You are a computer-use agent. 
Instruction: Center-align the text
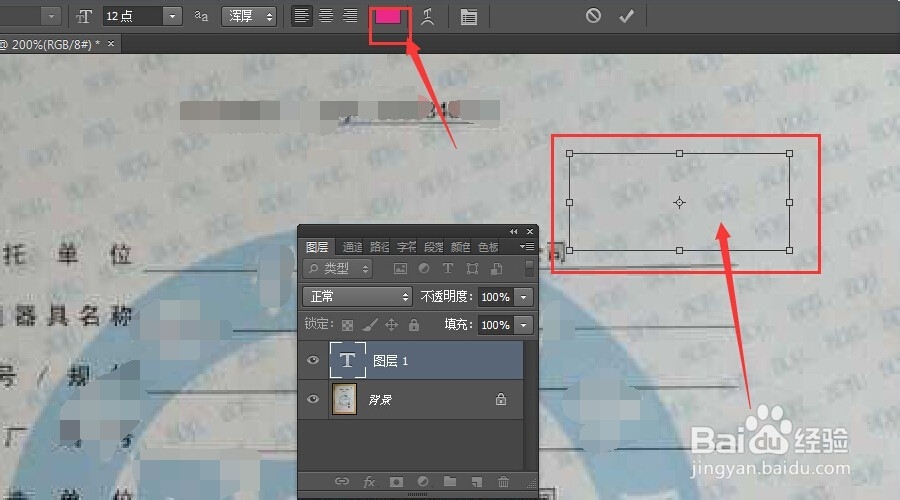point(326,16)
